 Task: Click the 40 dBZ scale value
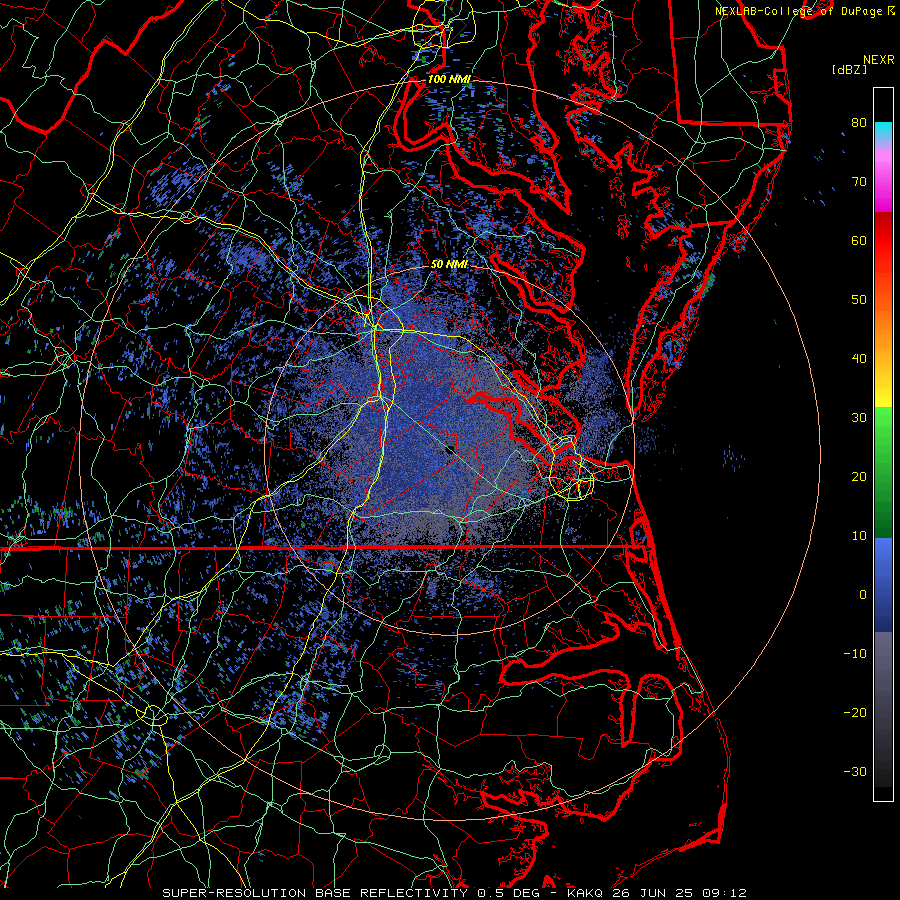pos(859,359)
